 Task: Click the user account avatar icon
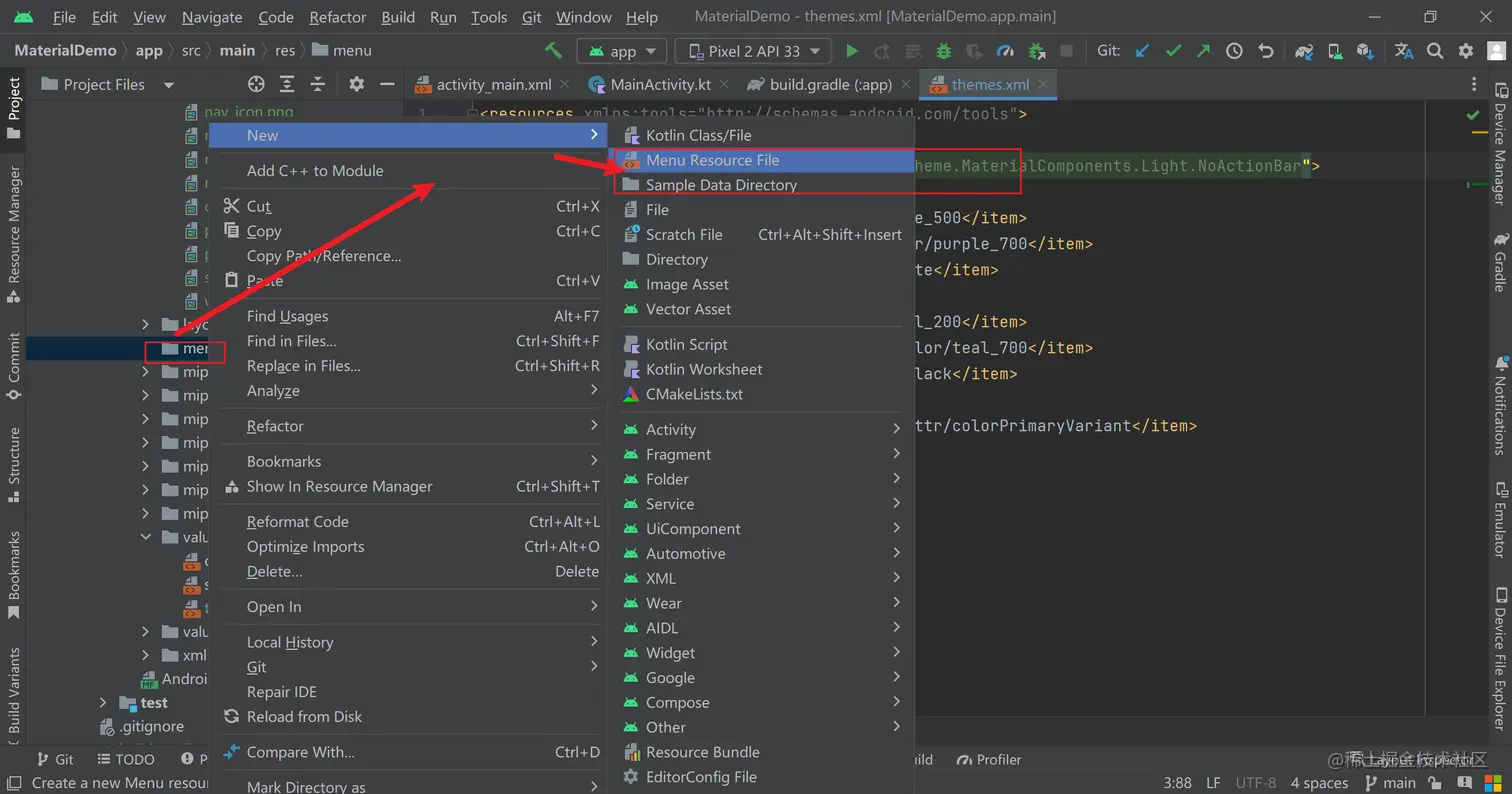(1495, 51)
